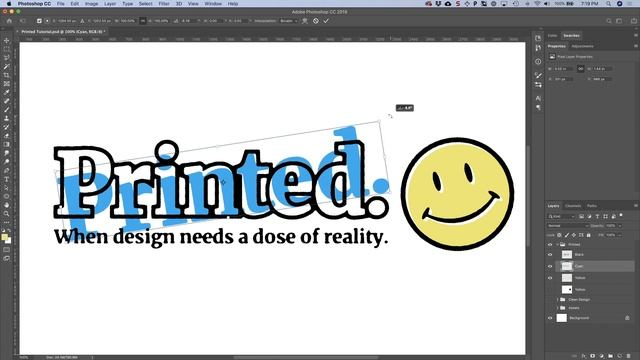Select the Eraser tool
Image resolution: width=640 pixels, height=360 pixels.
(x=7, y=136)
